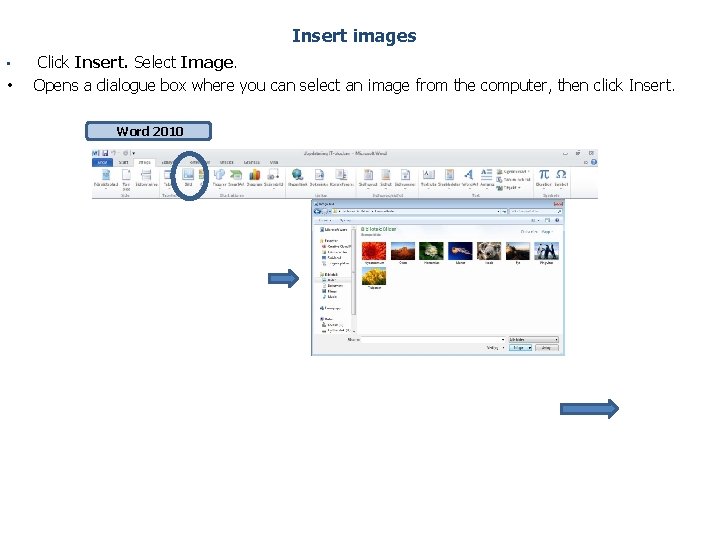The width and height of the screenshot is (720, 540).
Task: Open the Shapes gallery icon in the ribbon
Action: click(219, 174)
